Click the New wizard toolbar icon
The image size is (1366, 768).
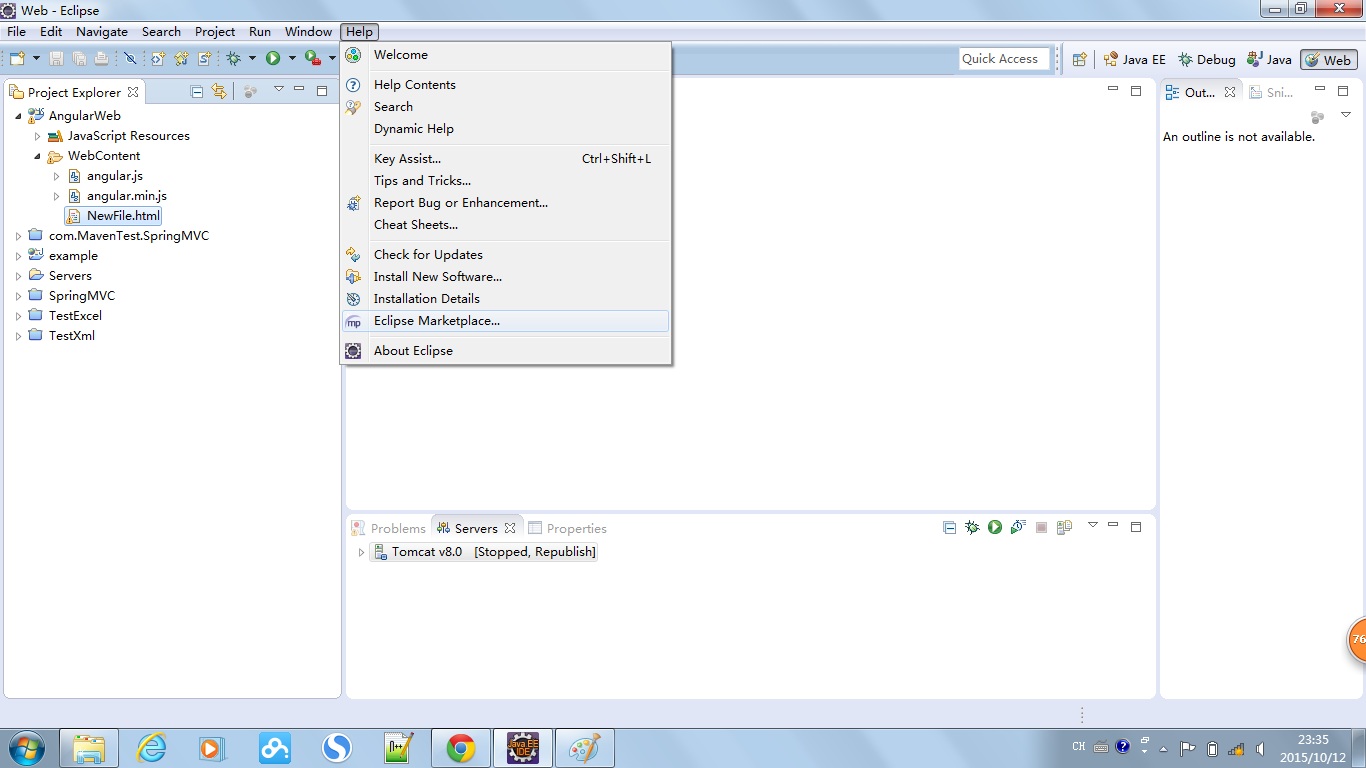coord(17,59)
